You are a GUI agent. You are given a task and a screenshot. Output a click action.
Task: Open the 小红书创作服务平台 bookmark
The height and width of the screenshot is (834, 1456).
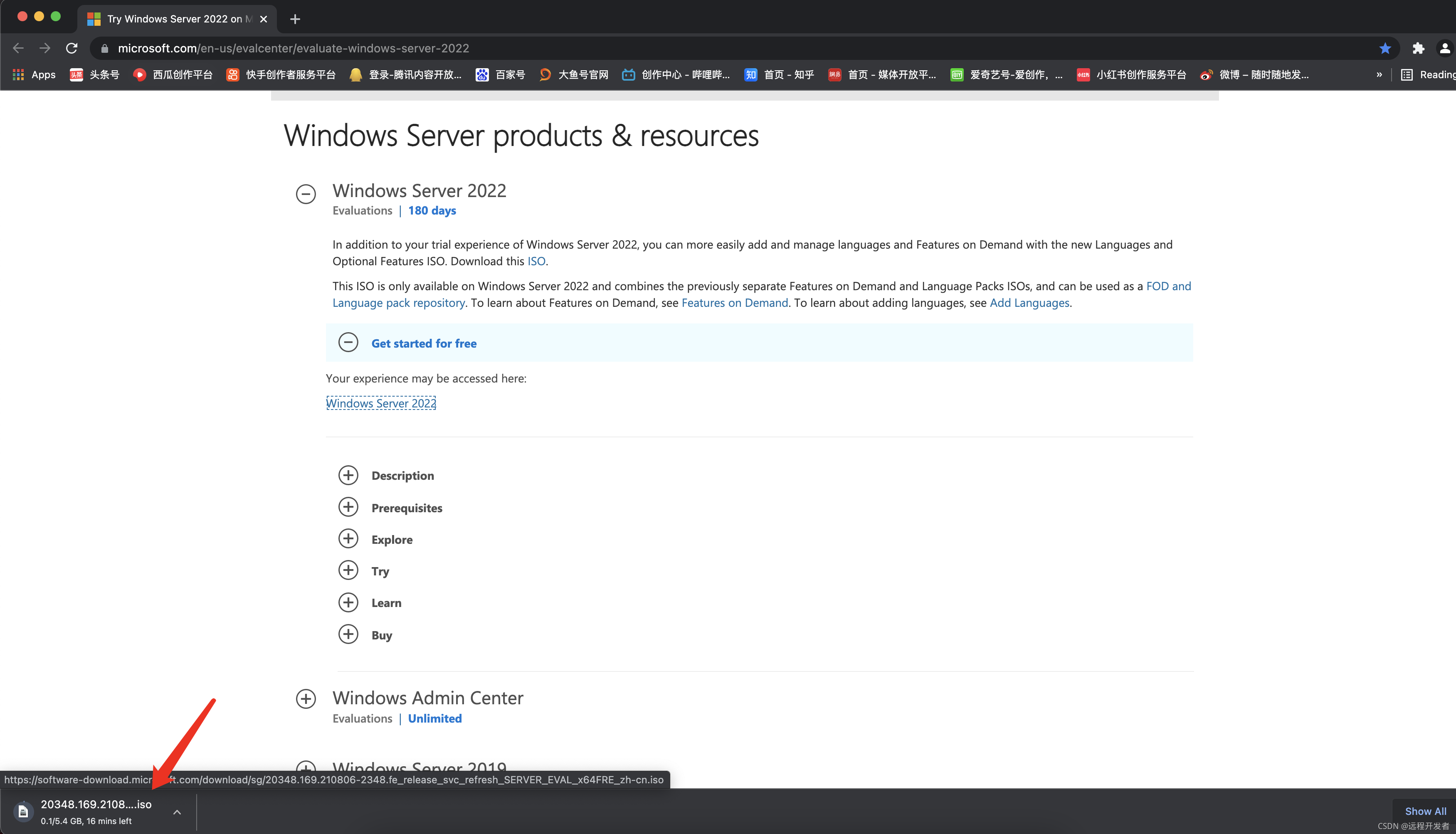coord(1131,74)
